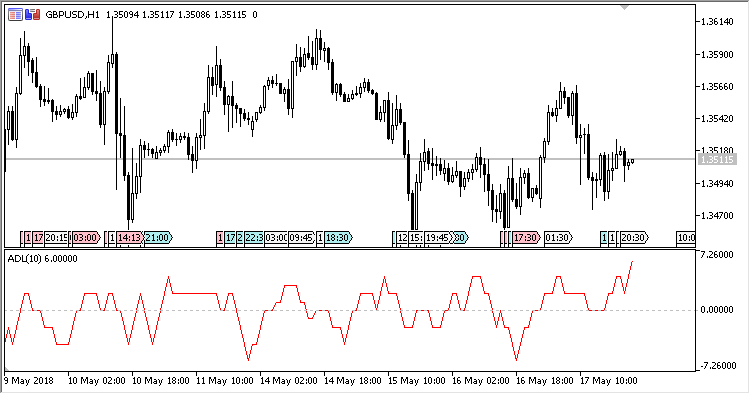
Task: Click the GBPUSD,H1 chart title
Action: coord(72,15)
